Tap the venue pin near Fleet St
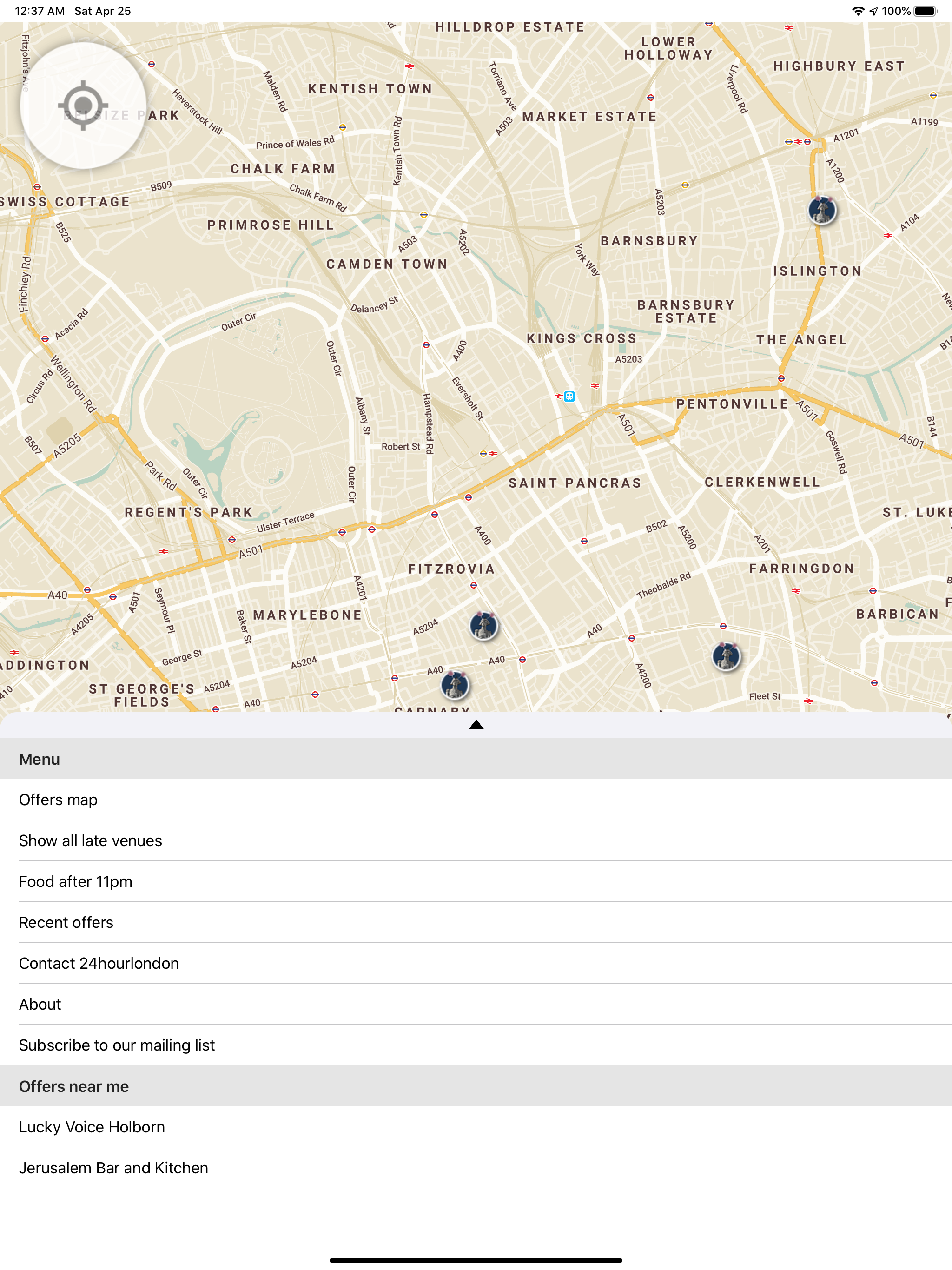 click(727, 656)
